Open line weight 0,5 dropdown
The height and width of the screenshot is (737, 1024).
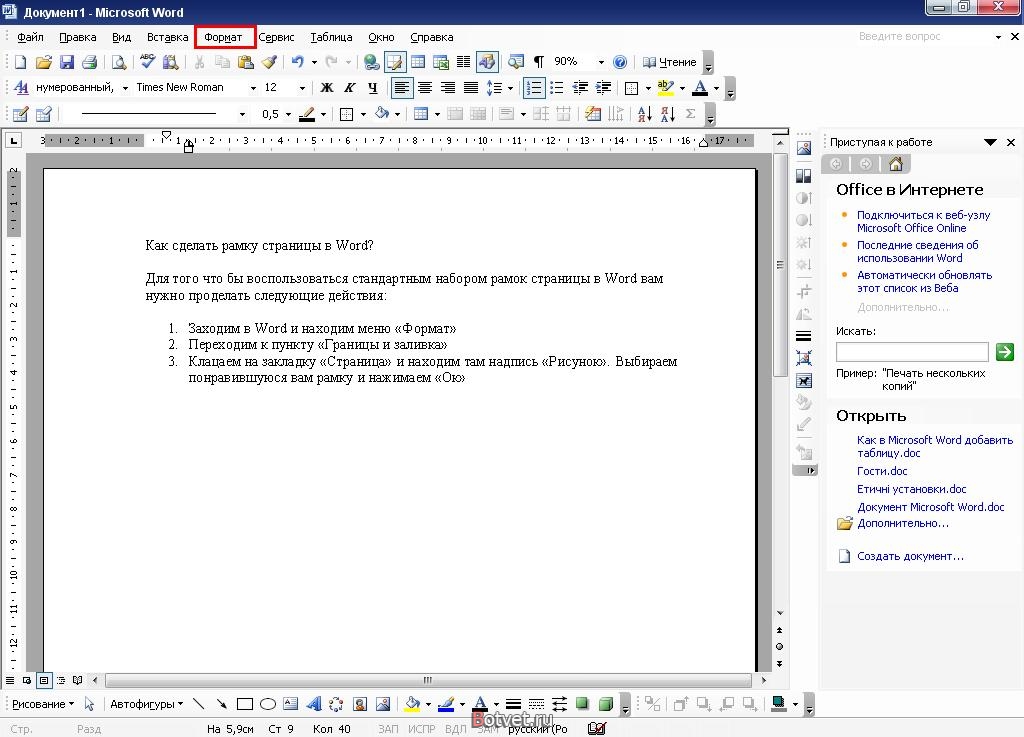point(288,114)
